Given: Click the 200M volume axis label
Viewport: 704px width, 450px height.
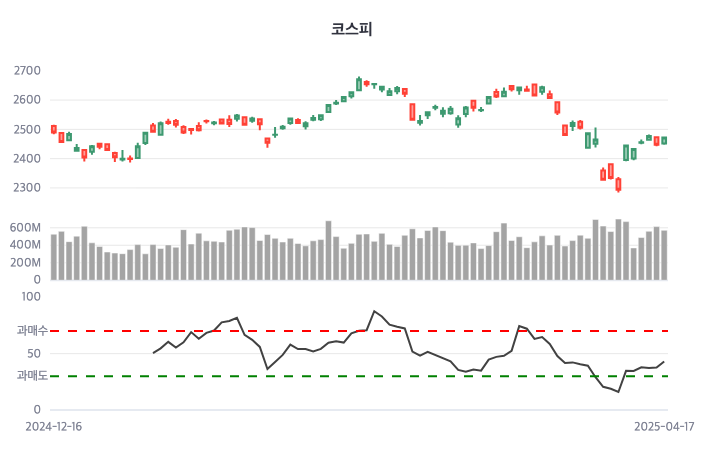Looking at the screenshot, I should [27, 263].
